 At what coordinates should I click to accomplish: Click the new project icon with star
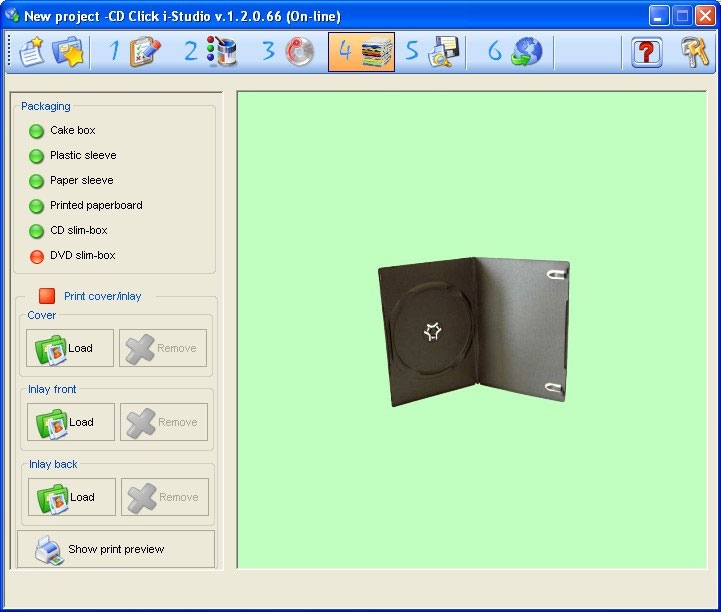point(31,51)
